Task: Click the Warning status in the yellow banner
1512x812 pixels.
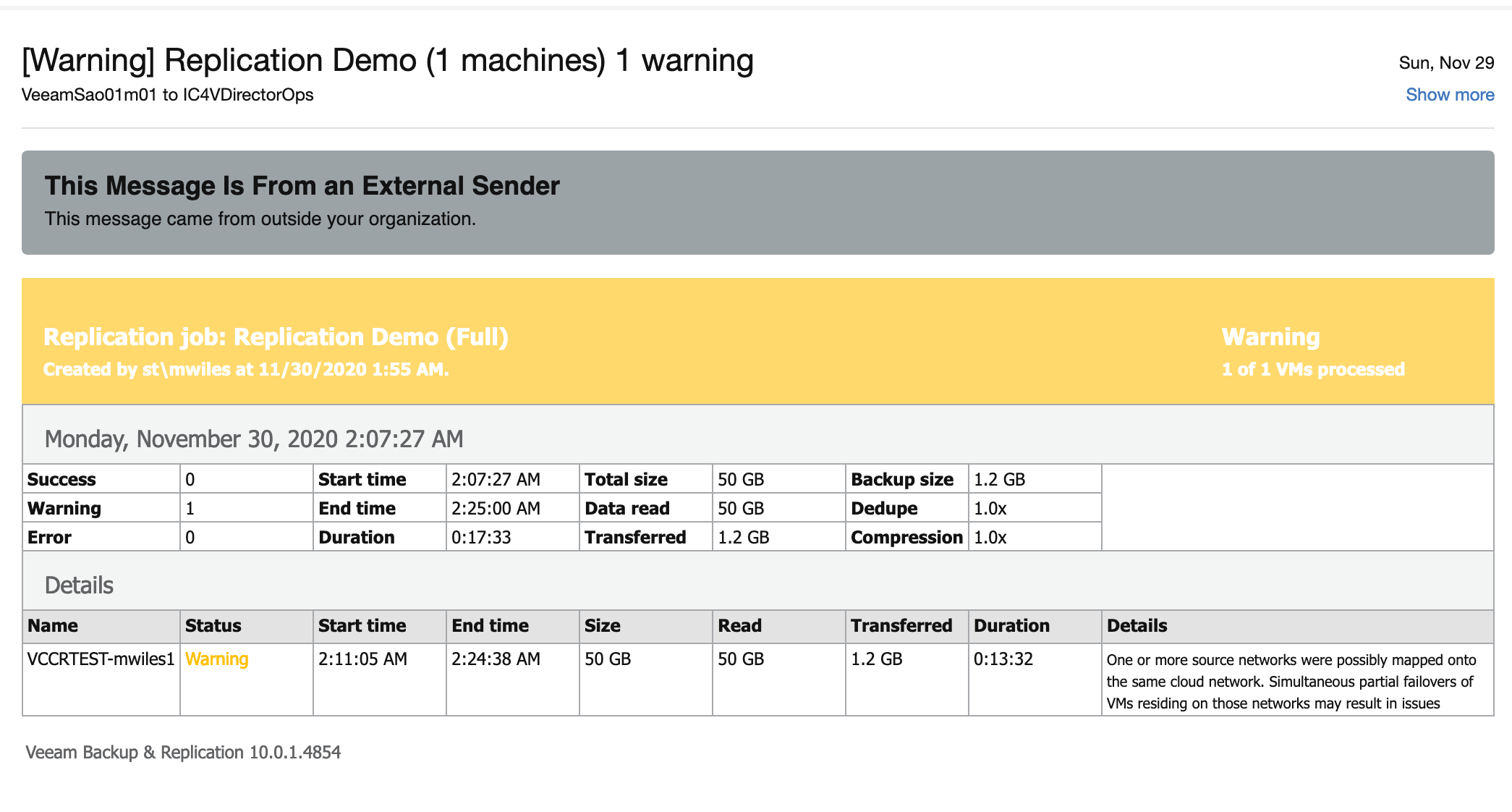Action: click(x=1270, y=337)
